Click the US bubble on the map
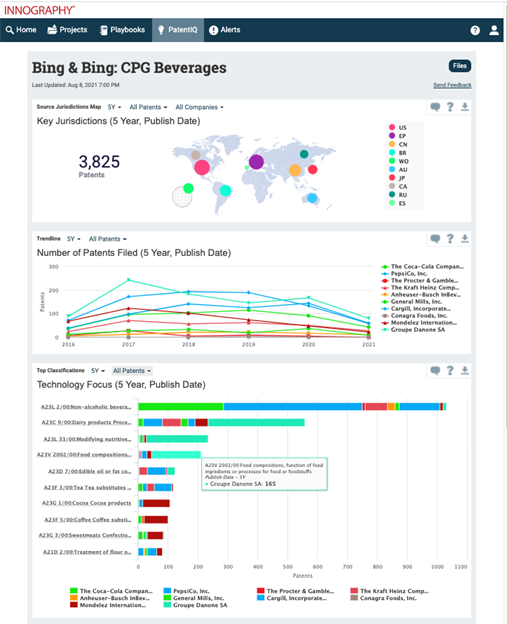The width and height of the screenshot is (507, 624). (x=202, y=167)
